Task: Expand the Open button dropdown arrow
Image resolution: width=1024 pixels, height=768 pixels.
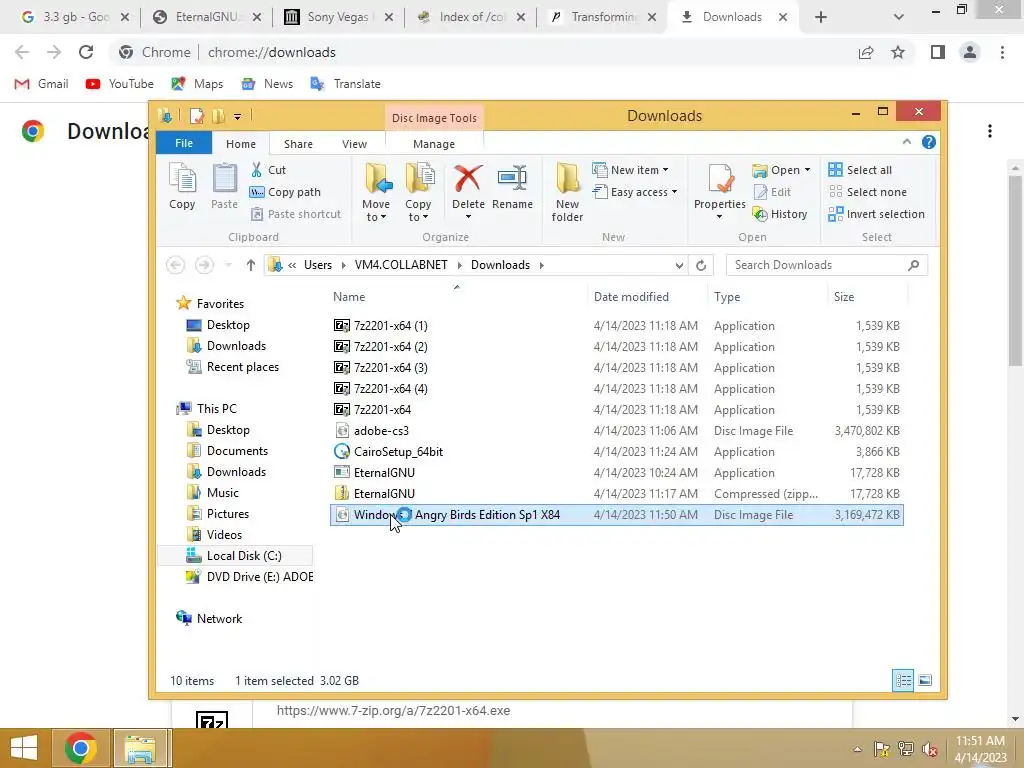Action: pos(807,170)
